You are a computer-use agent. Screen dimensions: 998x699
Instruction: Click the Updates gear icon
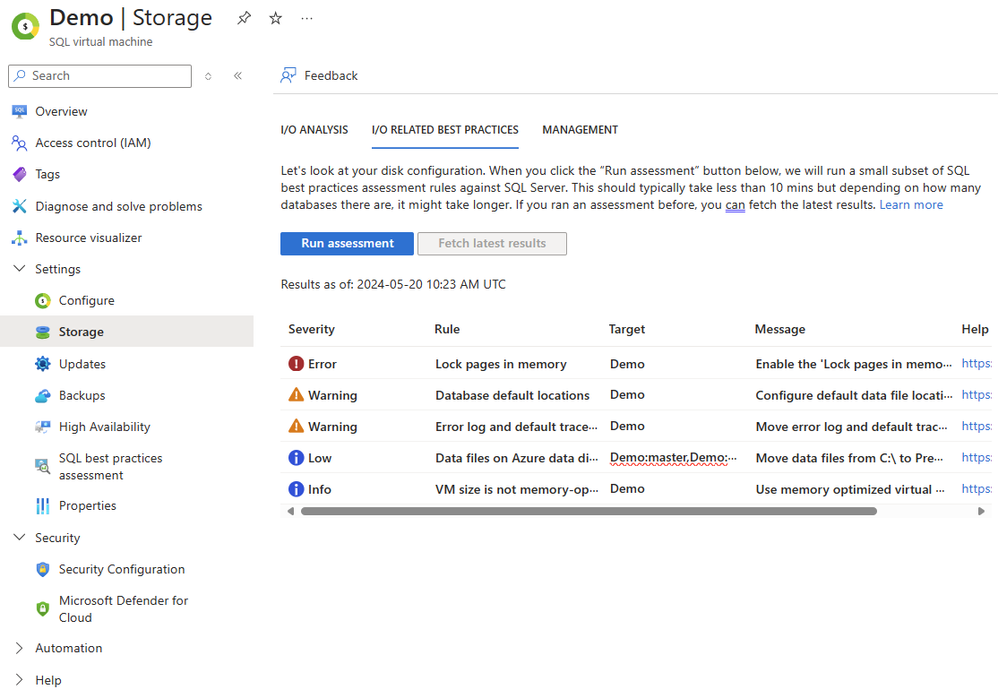43,364
